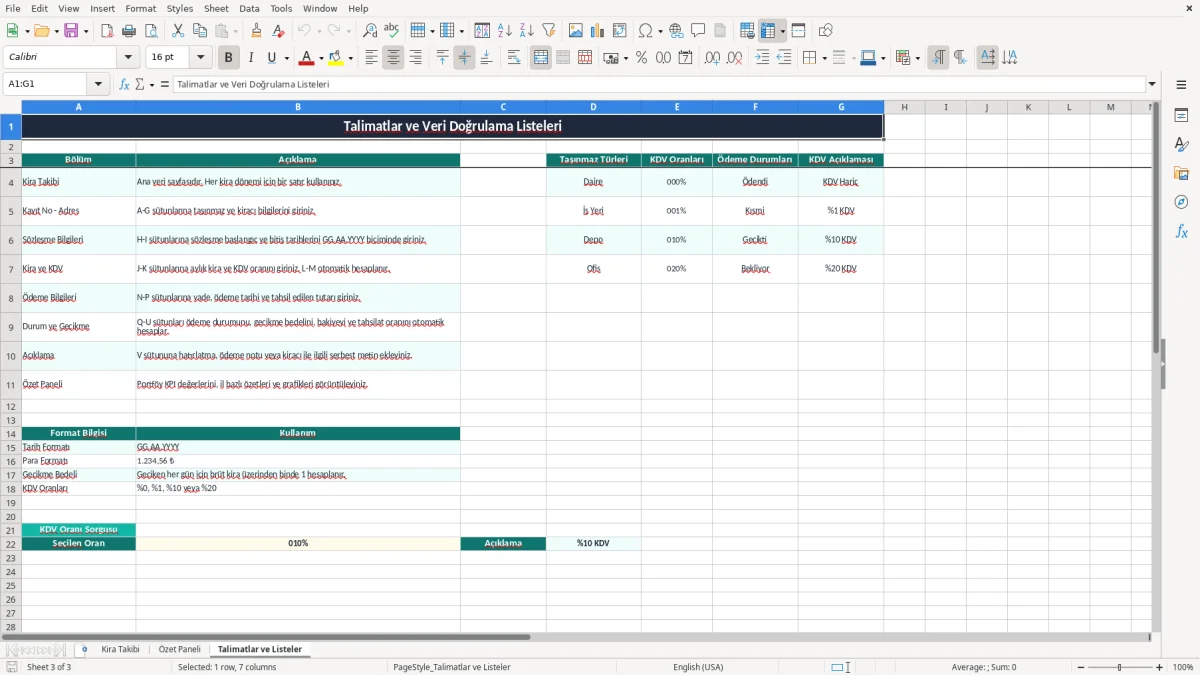The height and width of the screenshot is (675, 1200).
Task: Adjust the zoom slider handle
Action: point(1120,667)
